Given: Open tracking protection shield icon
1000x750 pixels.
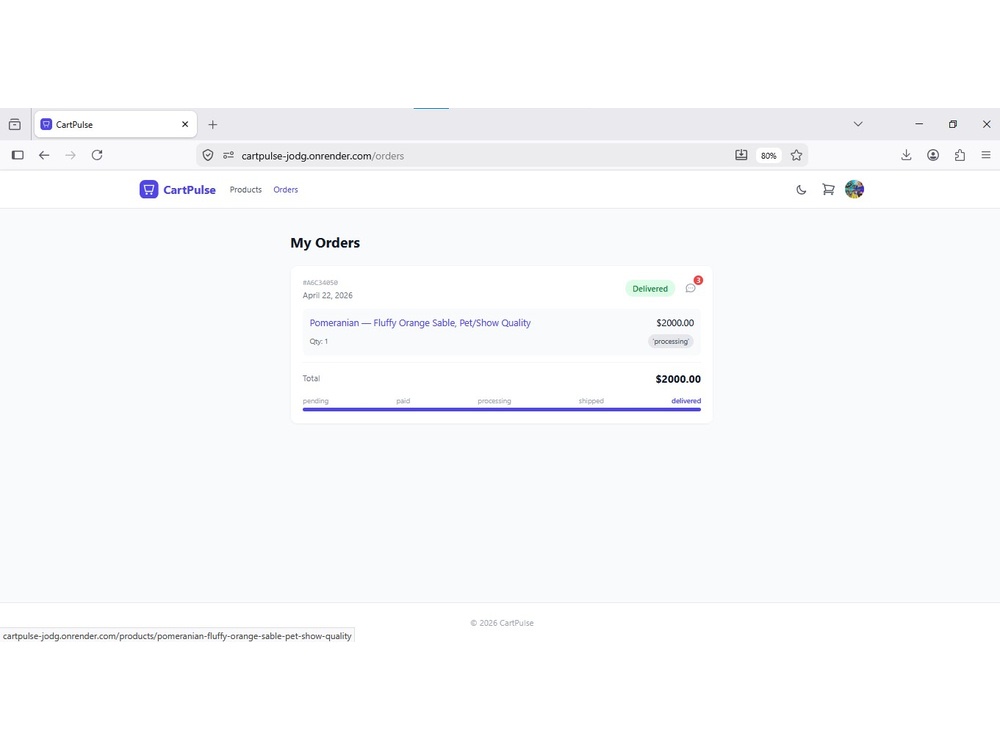Looking at the screenshot, I should pyautogui.click(x=208, y=155).
